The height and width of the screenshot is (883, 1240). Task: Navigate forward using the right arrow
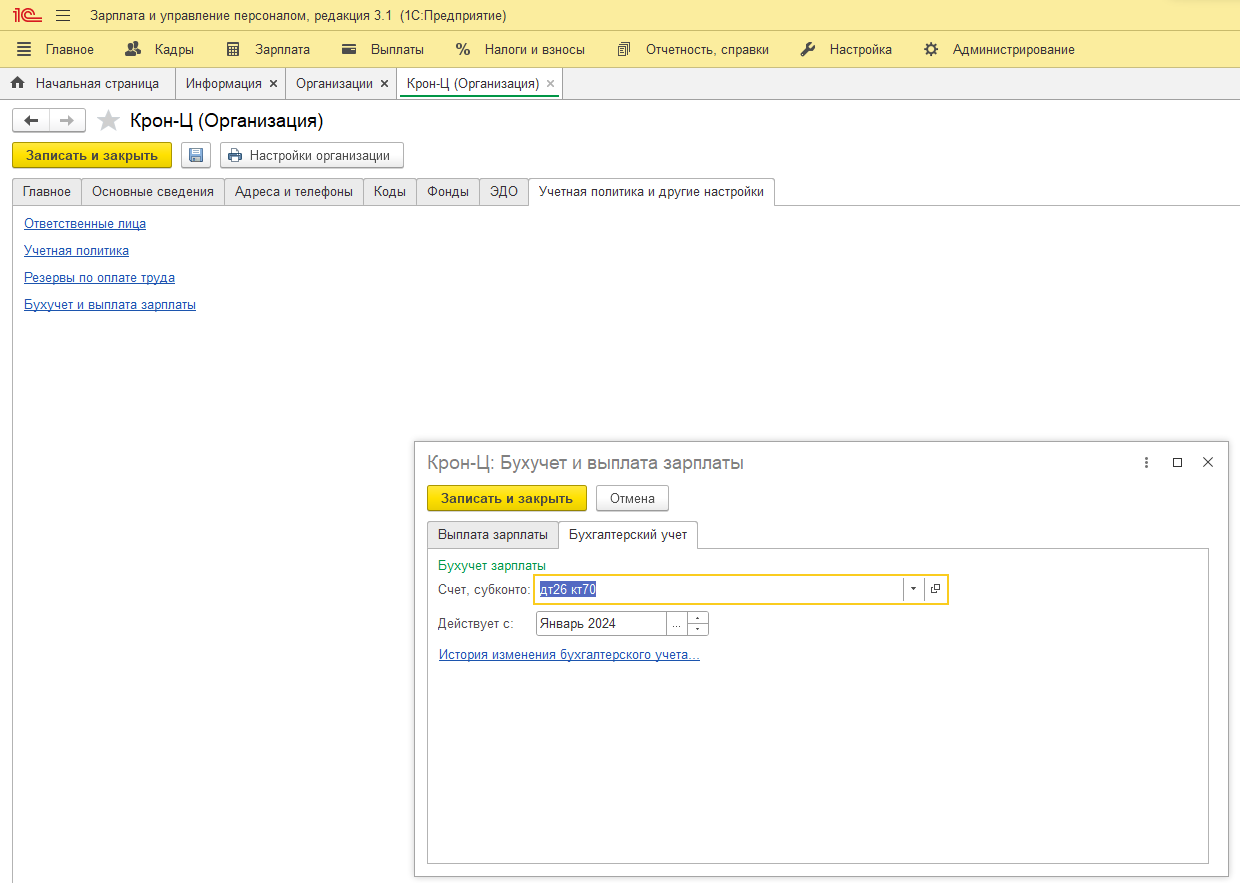coord(67,121)
